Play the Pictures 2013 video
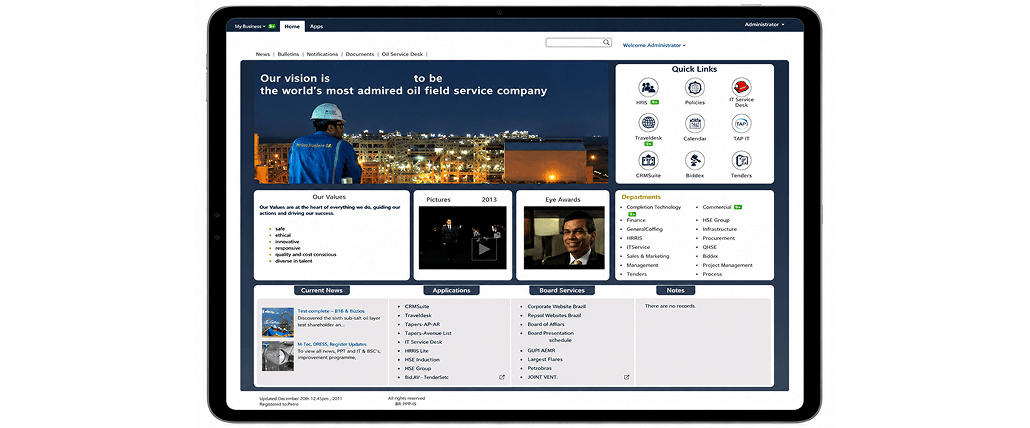Viewport: 1030px width, 428px height. click(x=484, y=249)
